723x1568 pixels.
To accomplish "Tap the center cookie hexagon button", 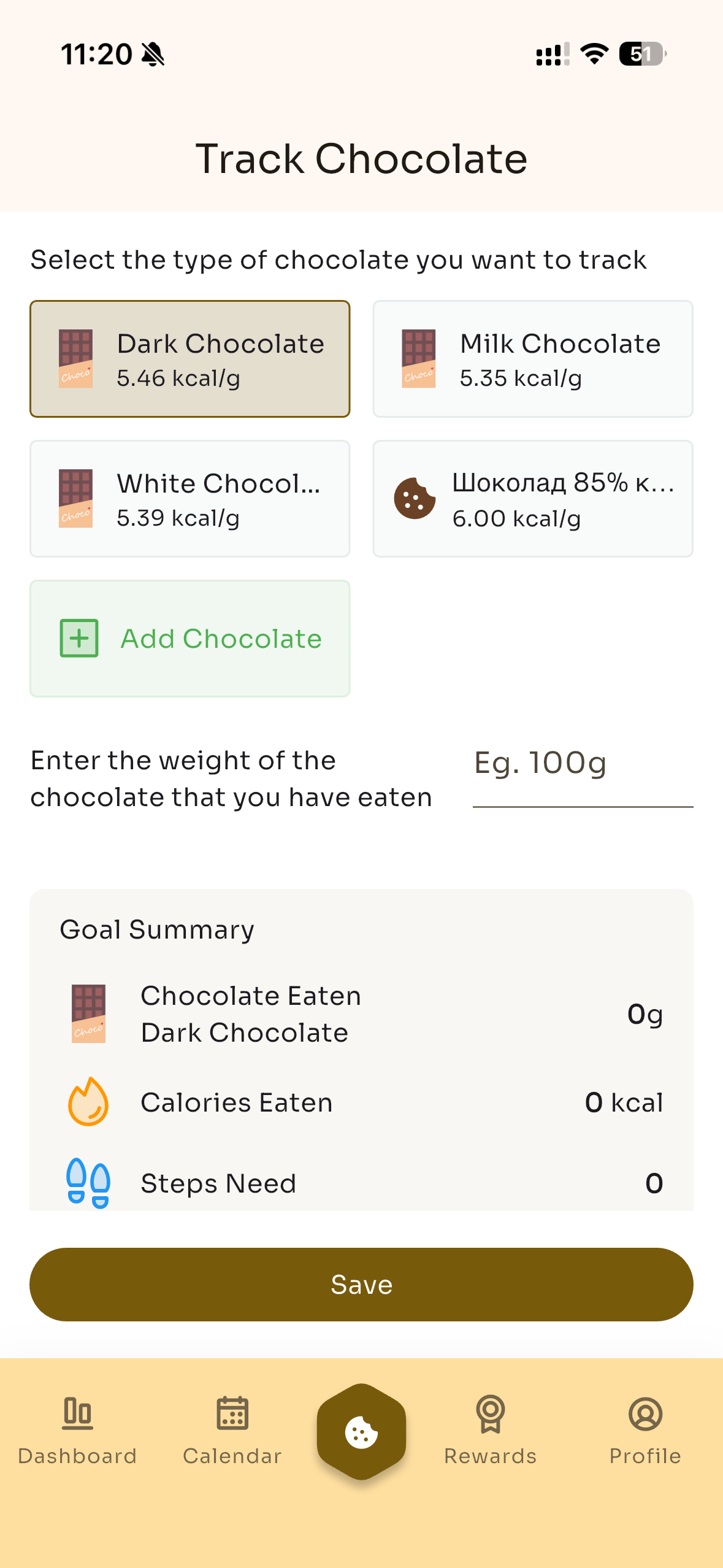I will point(361,1432).
